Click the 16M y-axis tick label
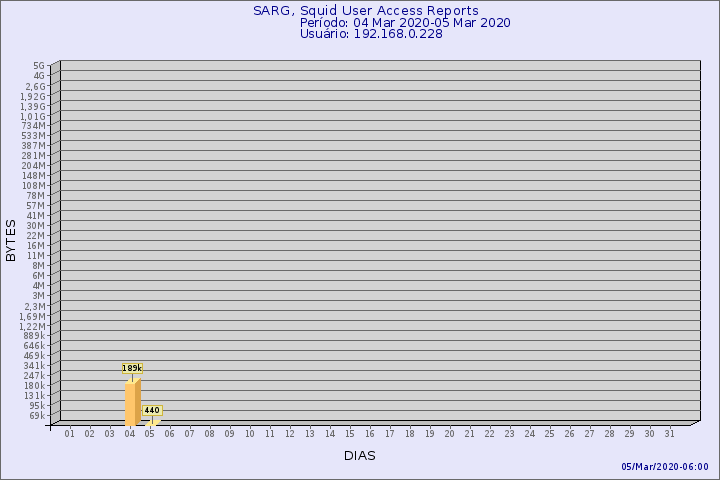This screenshot has width=720, height=480. click(36, 246)
